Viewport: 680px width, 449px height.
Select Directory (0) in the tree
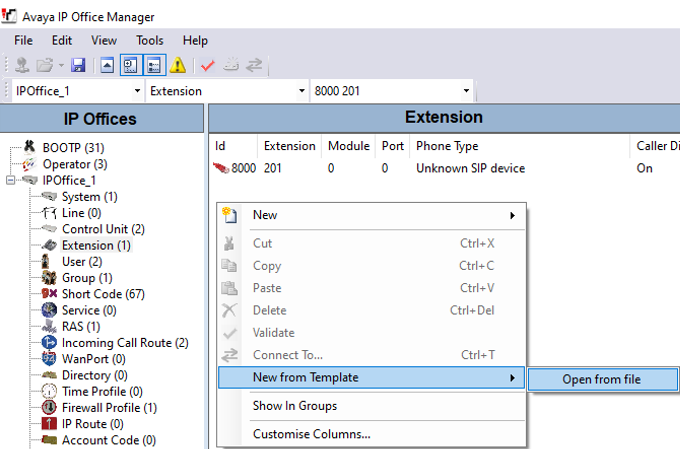(95, 375)
